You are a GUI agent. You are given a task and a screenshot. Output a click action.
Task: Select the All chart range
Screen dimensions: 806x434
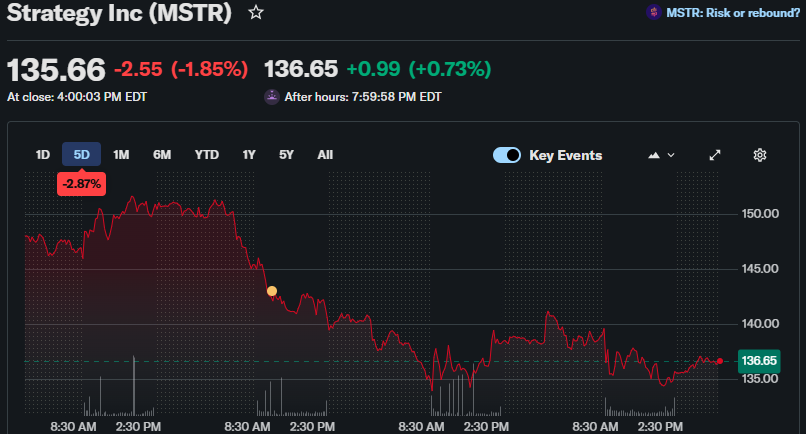click(325, 155)
